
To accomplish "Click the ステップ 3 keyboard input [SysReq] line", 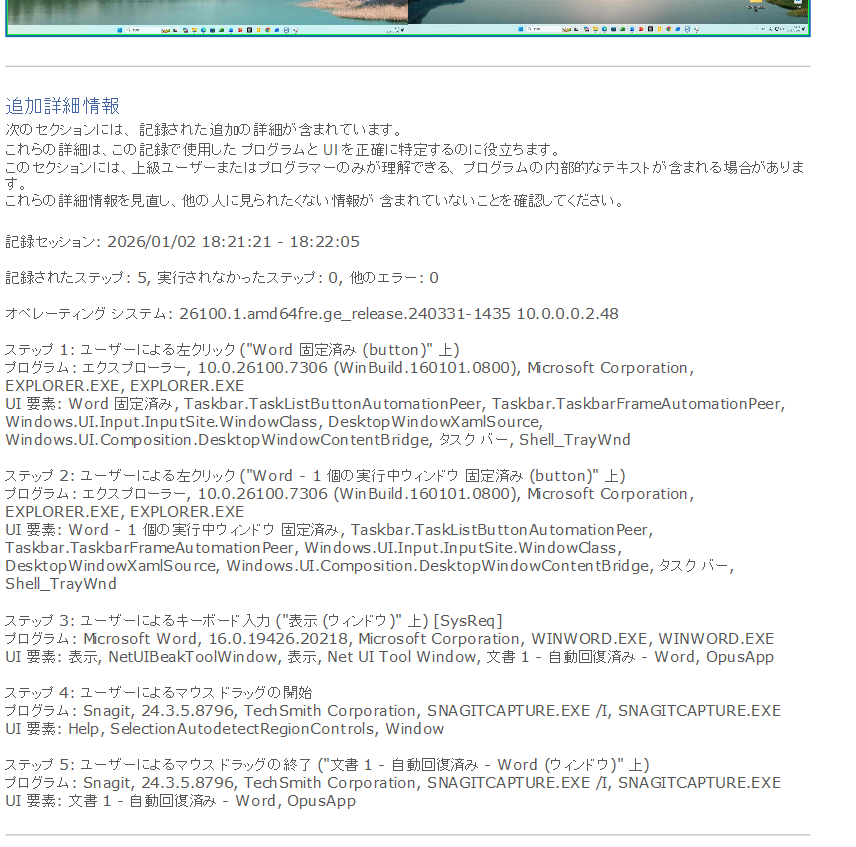I will click(253, 621).
